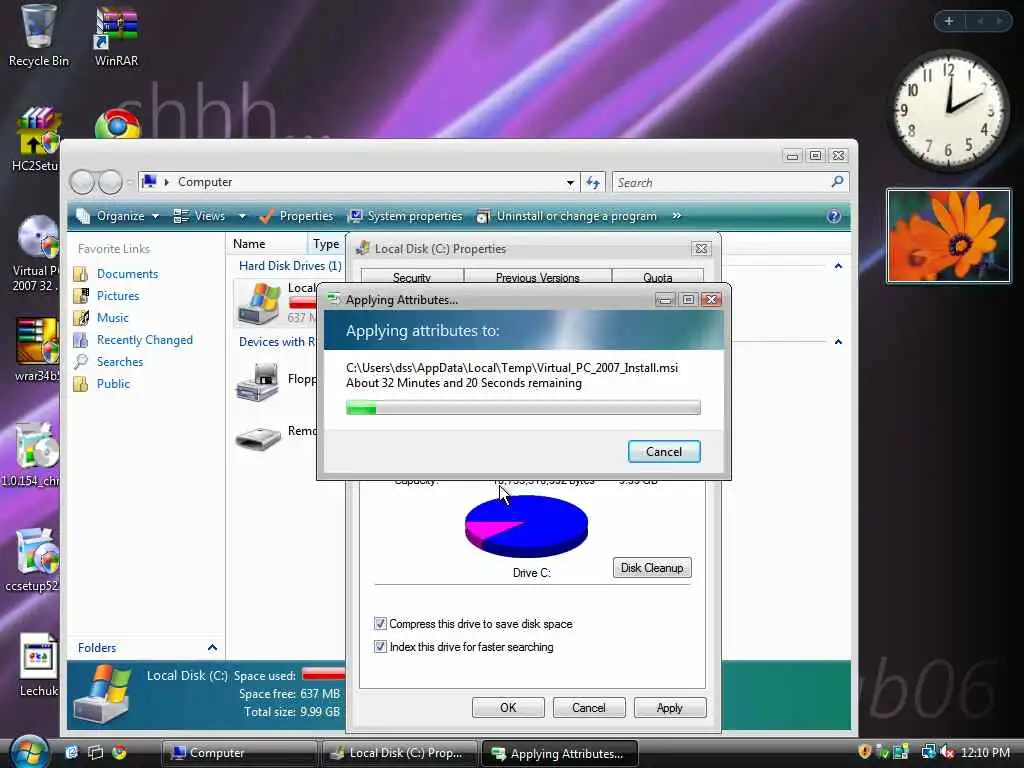The width and height of the screenshot is (1024, 768).
Task: Click the Internet Explorer quick launch icon
Action: [x=71, y=752]
